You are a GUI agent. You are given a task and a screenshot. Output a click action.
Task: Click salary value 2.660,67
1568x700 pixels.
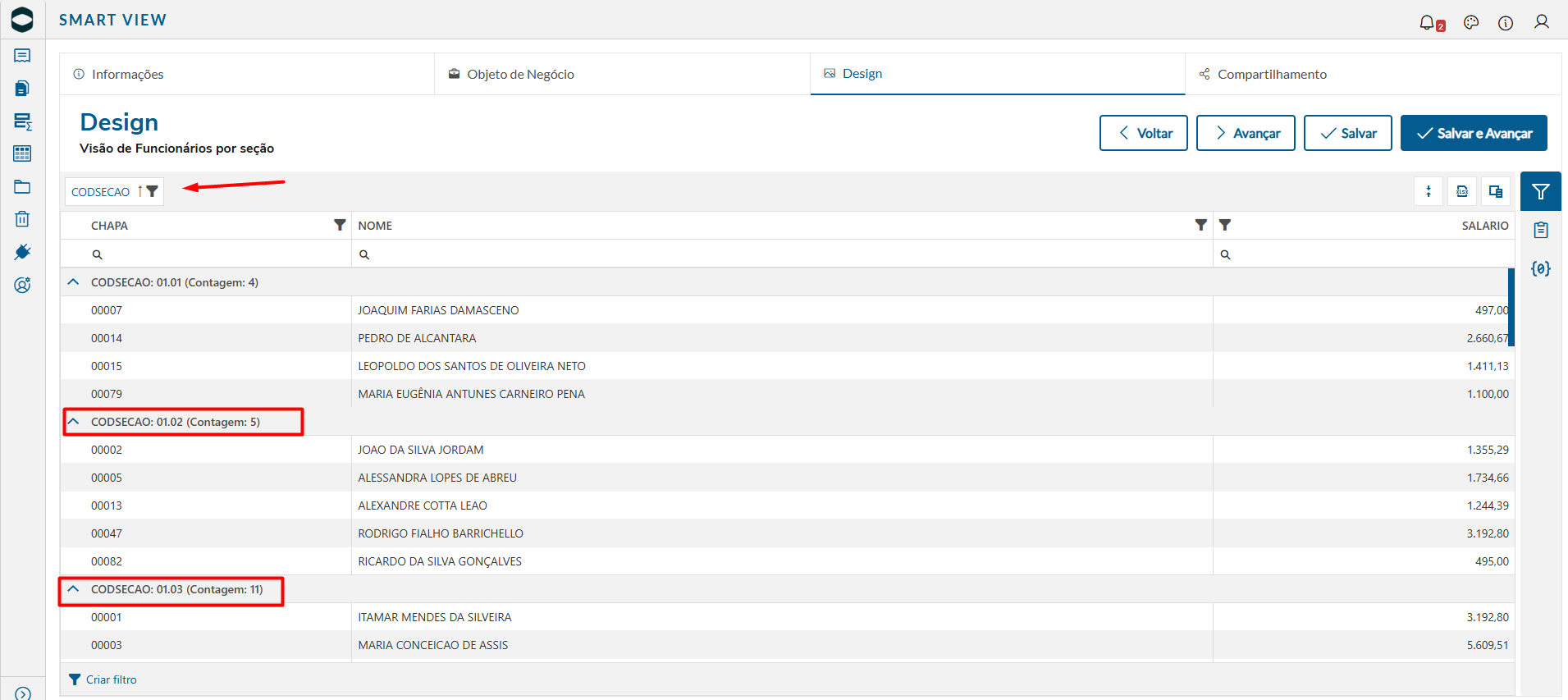(1488, 338)
